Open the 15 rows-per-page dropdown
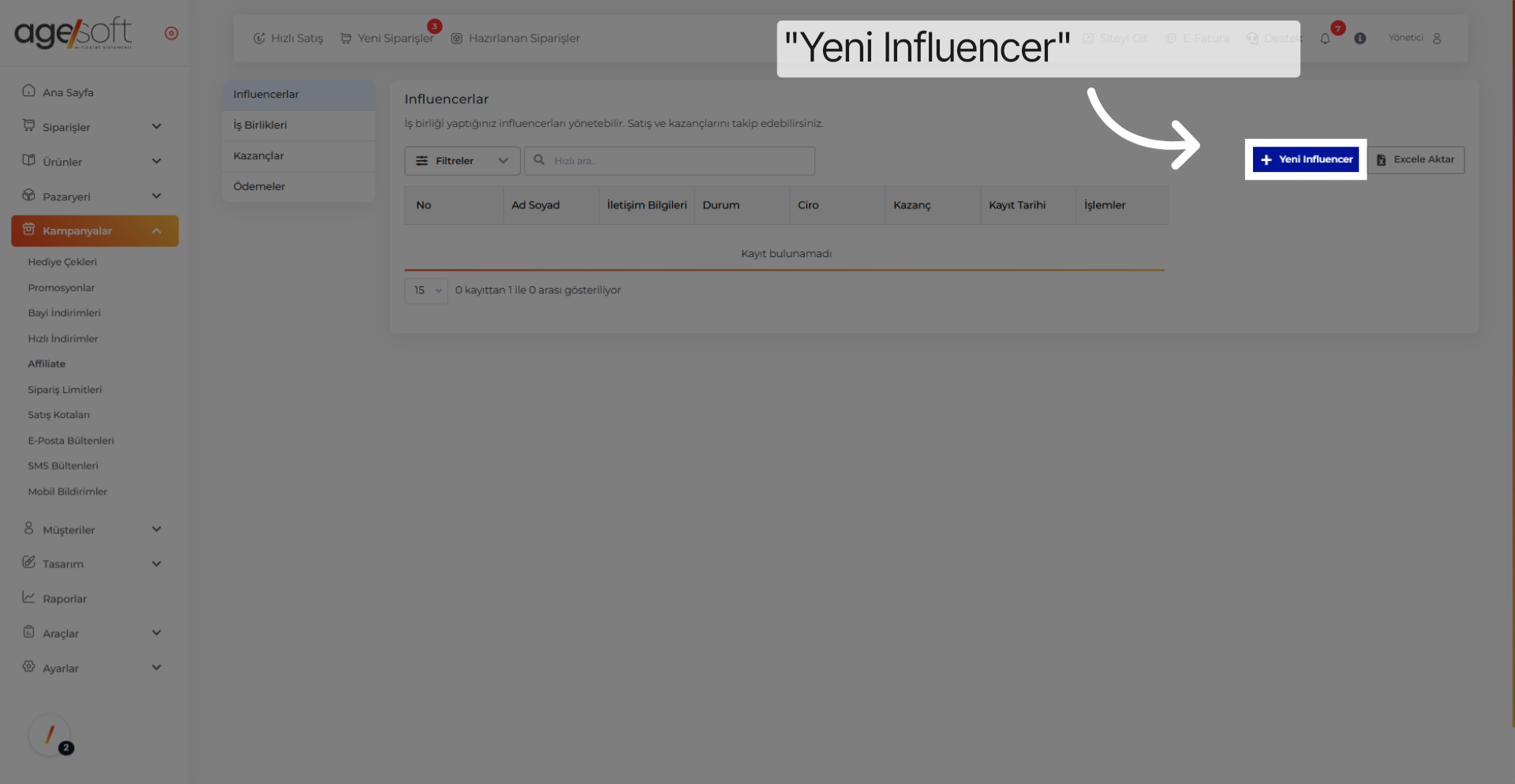Screen dimensions: 1515x784 (x=426, y=290)
